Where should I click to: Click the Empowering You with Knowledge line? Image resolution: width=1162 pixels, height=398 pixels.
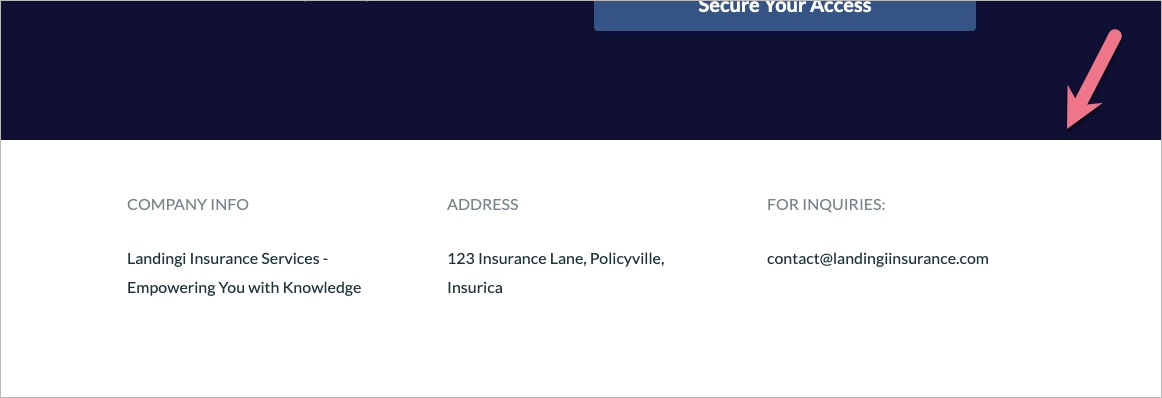coord(244,288)
